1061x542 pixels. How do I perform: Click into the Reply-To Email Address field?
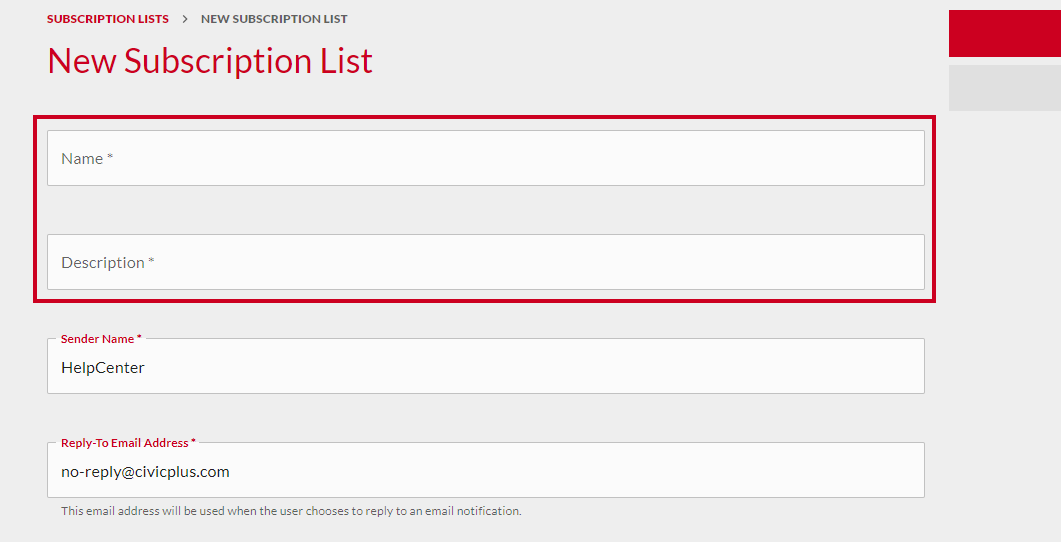[486, 470]
